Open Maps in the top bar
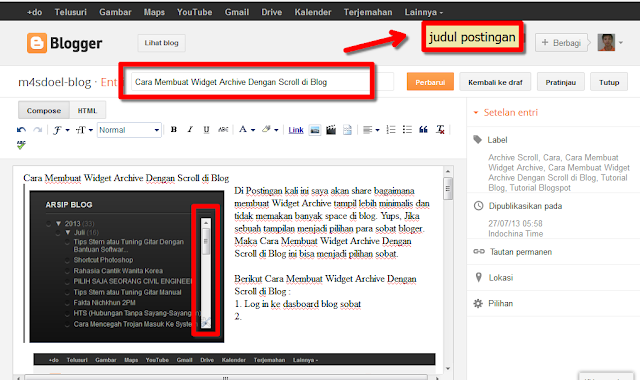Viewport: 640px width, 380px height. coord(154,12)
